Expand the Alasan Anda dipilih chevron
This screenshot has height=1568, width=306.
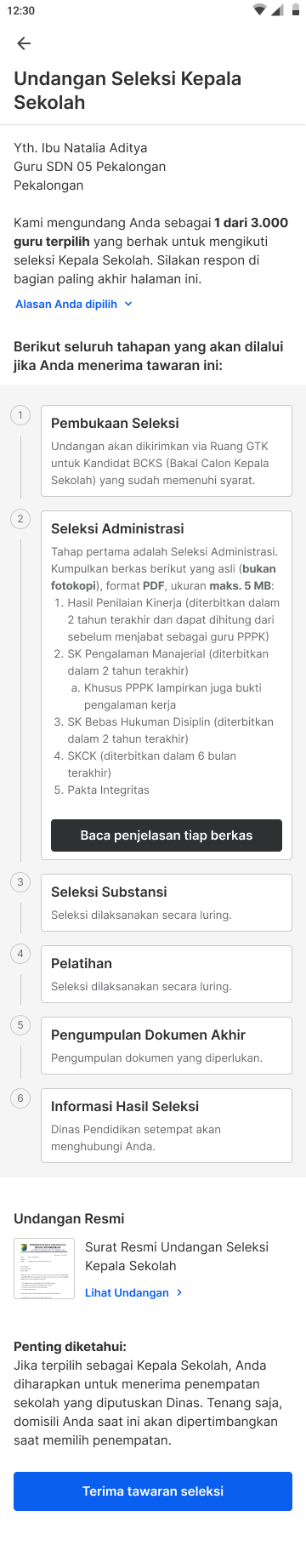(x=128, y=304)
